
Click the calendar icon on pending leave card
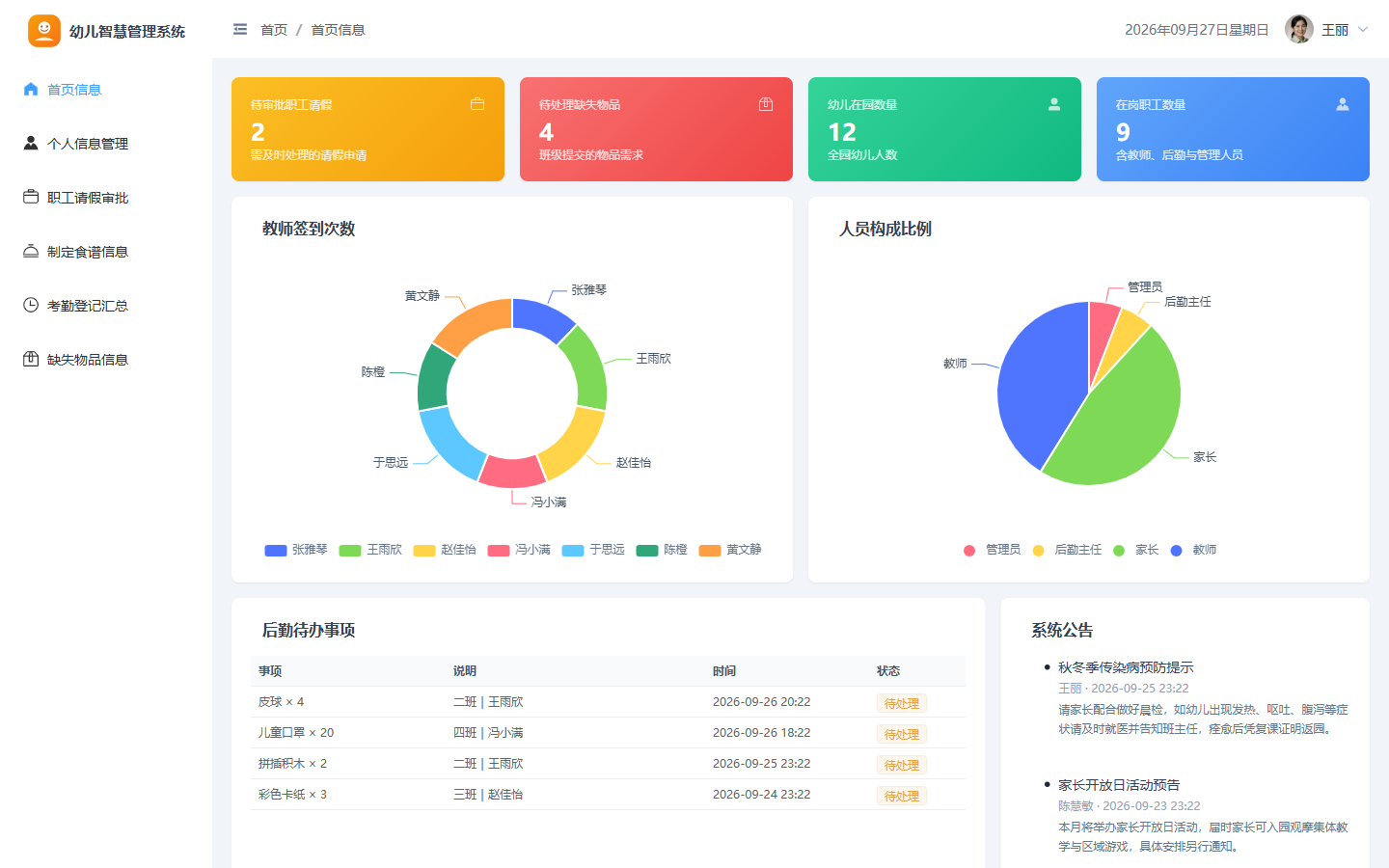coord(477,104)
